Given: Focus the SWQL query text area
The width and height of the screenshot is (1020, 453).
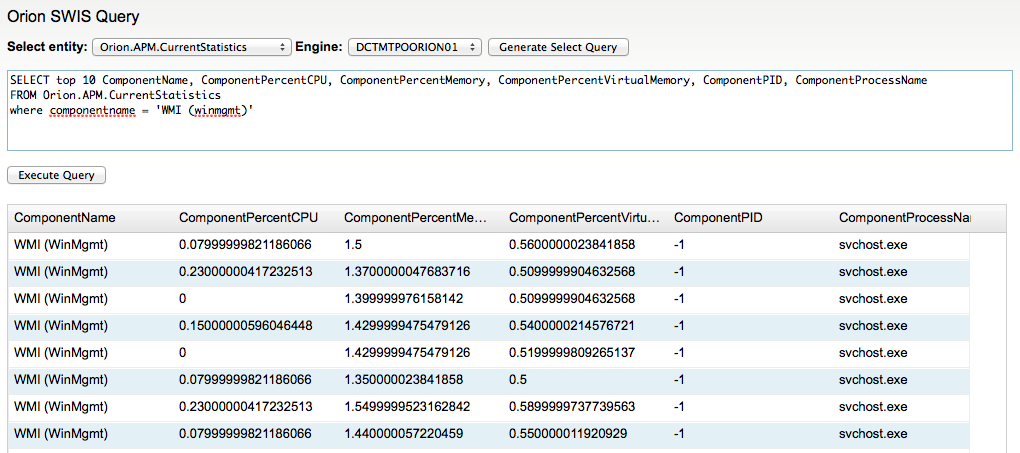Looking at the screenshot, I should click(509, 110).
